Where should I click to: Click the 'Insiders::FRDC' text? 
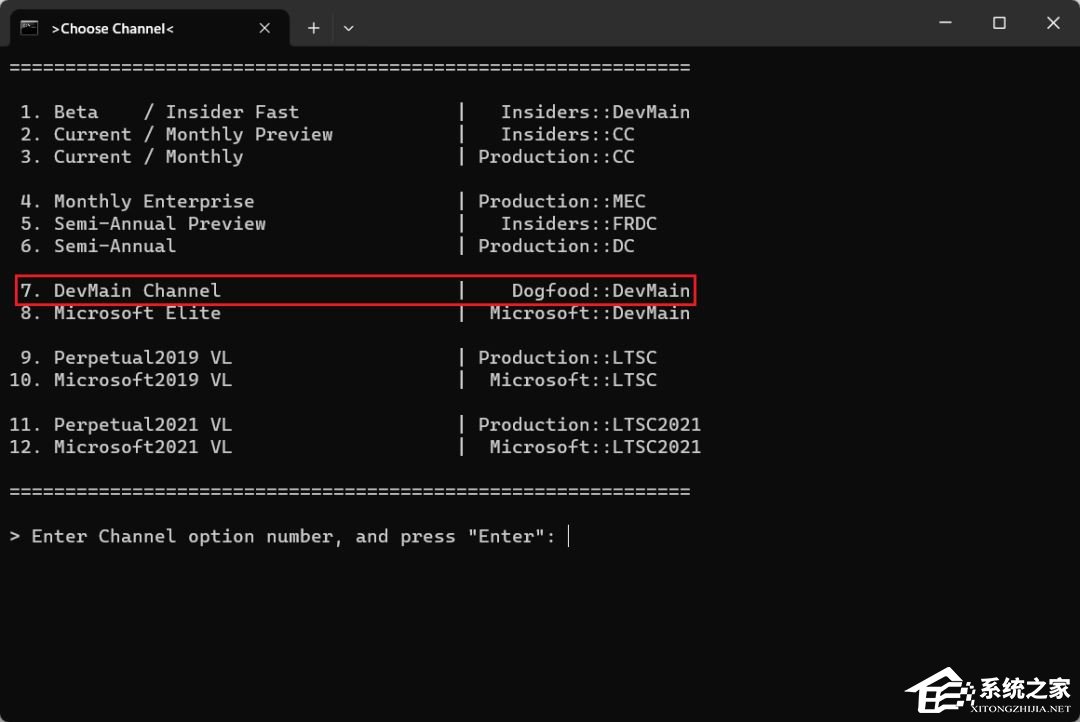579,224
